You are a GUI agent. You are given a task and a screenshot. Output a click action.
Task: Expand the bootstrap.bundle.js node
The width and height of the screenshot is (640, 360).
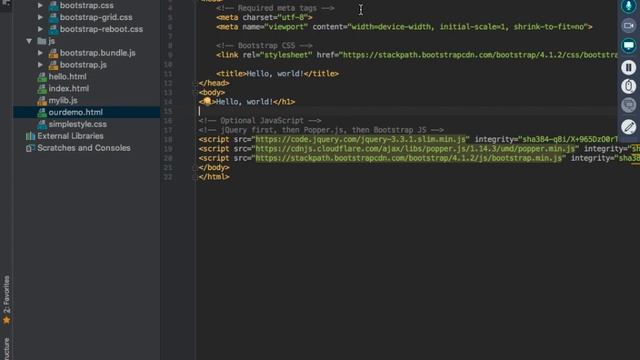40,53
